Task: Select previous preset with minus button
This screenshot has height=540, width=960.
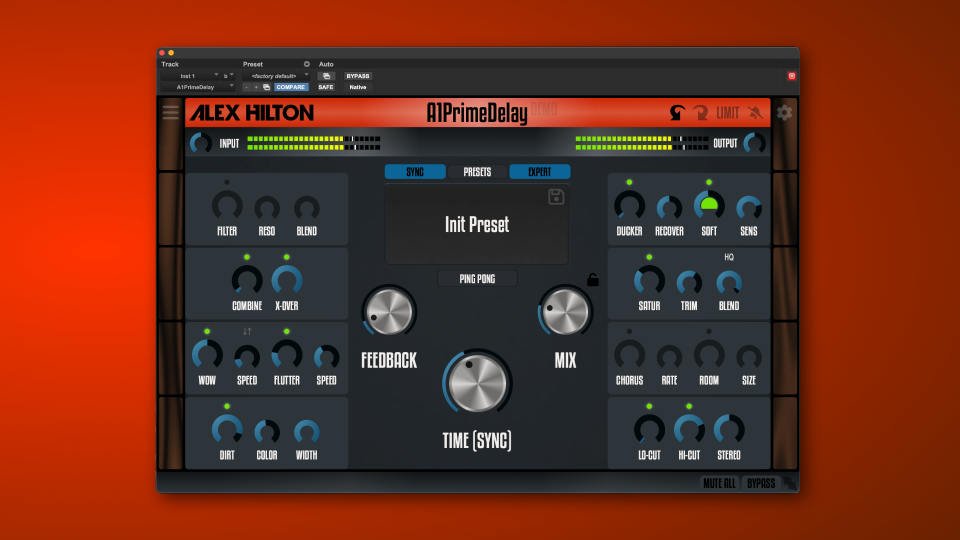Action: pyautogui.click(x=246, y=87)
